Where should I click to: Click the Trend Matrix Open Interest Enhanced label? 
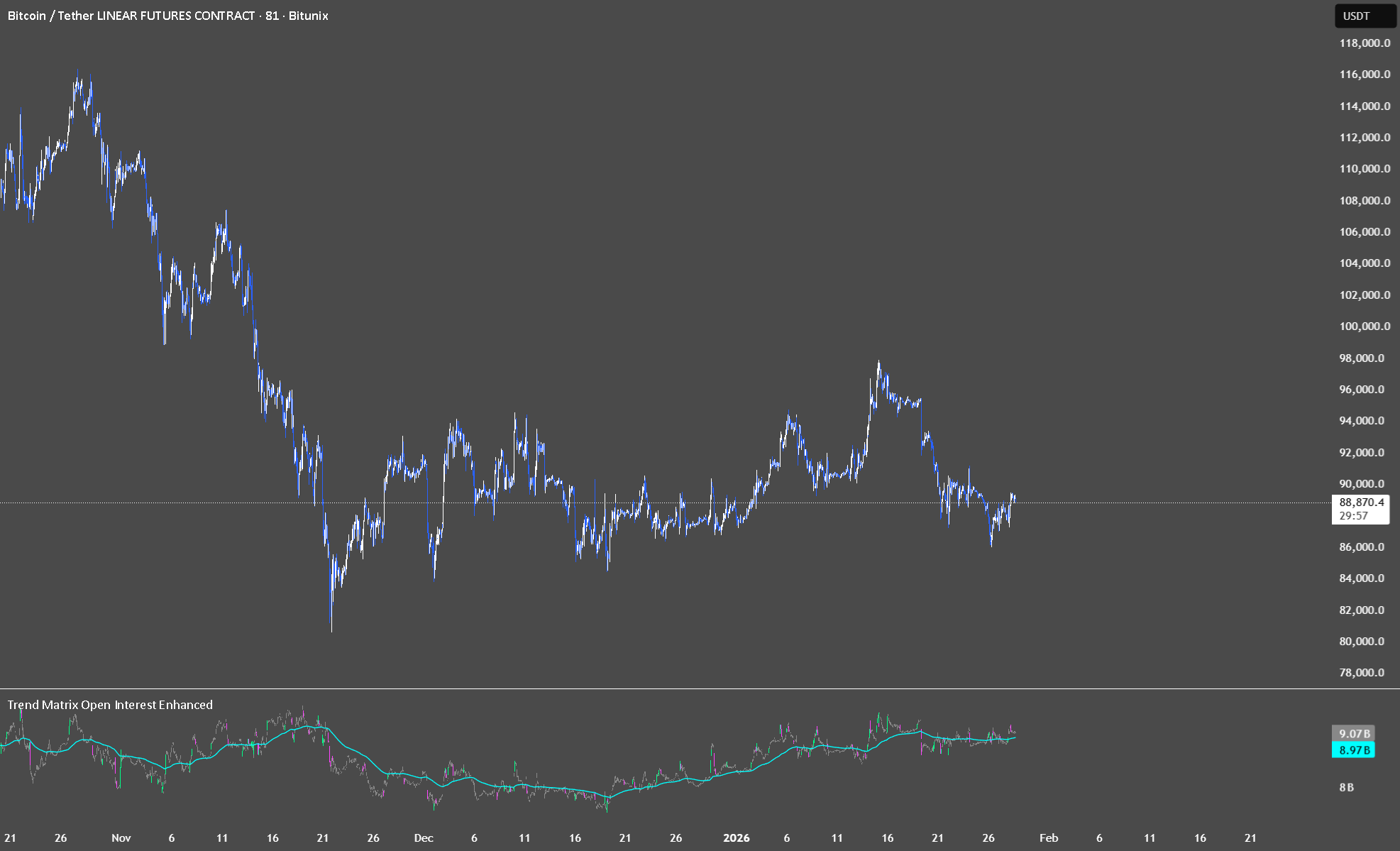pyautogui.click(x=110, y=705)
